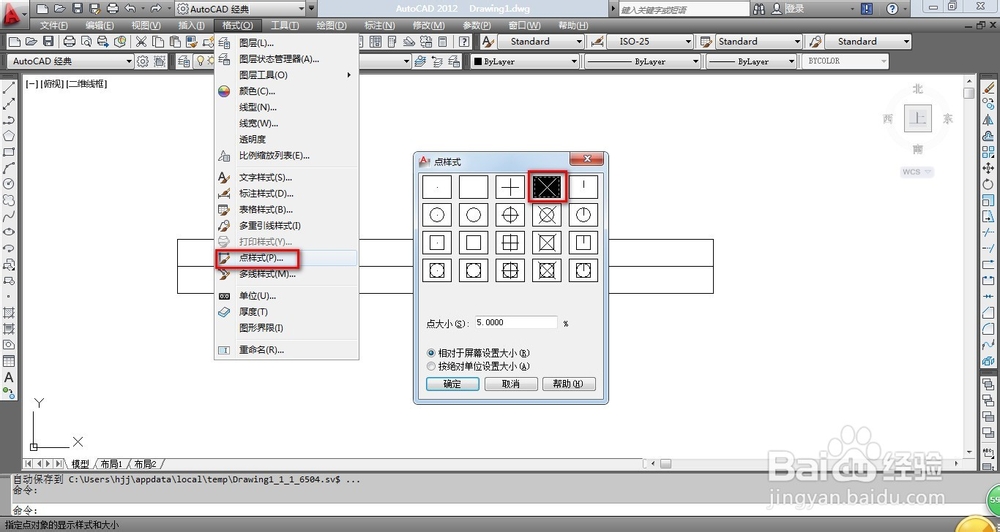1000x532 pixels.
Task: Choose 单位(U)... menu entry
Action: pyautogui.click(x=286, y=296)
